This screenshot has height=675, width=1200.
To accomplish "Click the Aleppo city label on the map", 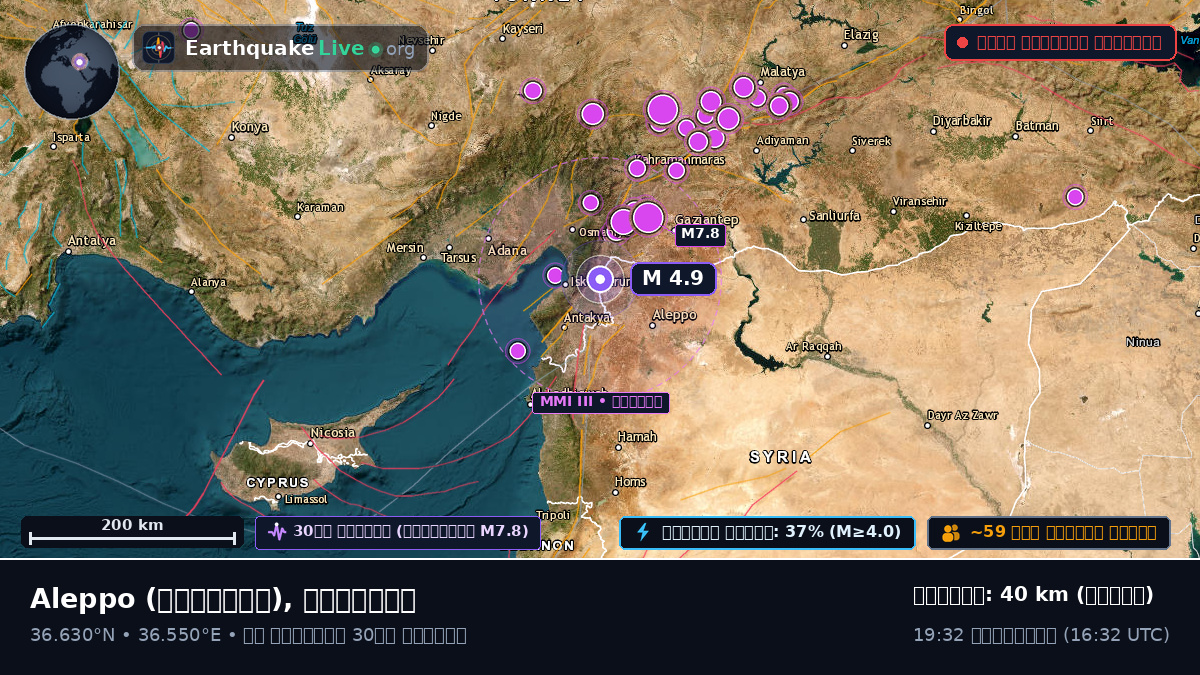I will click(674, 315).
